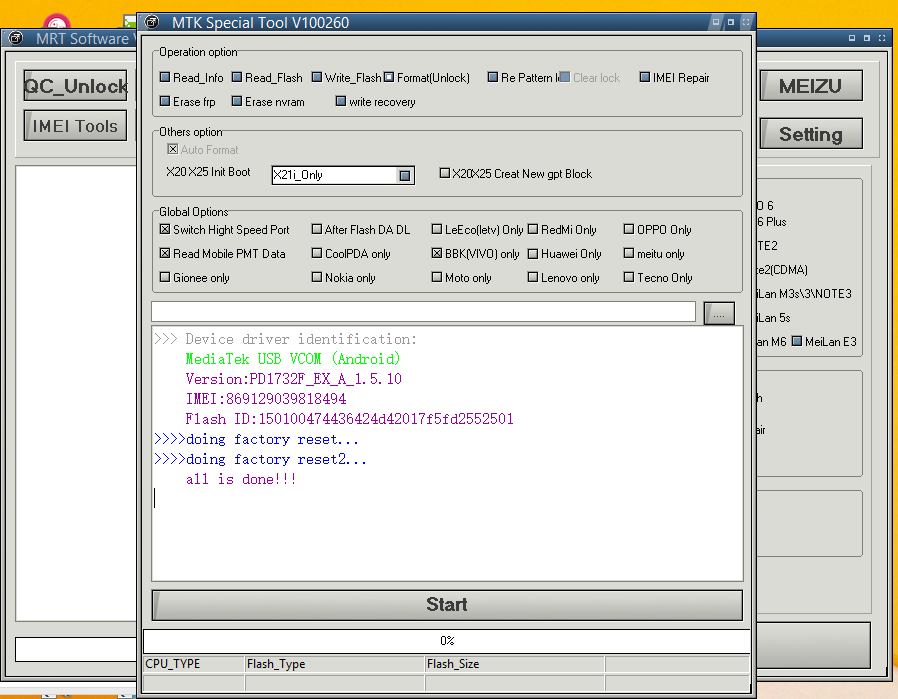Viewport: 898px width, 699px height.
Task: Disable the BBK(VIVO) only option
Action: tap(437, 254)
